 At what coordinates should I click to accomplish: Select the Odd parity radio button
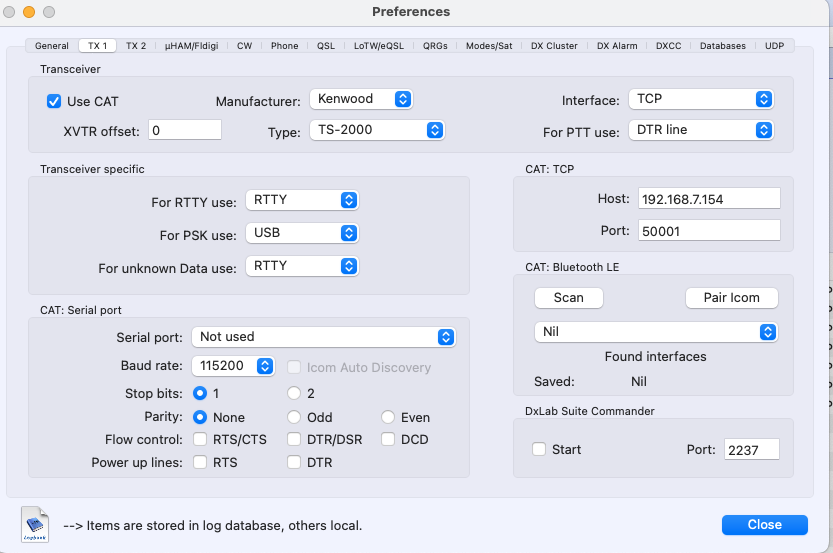(x=294, y=417)
